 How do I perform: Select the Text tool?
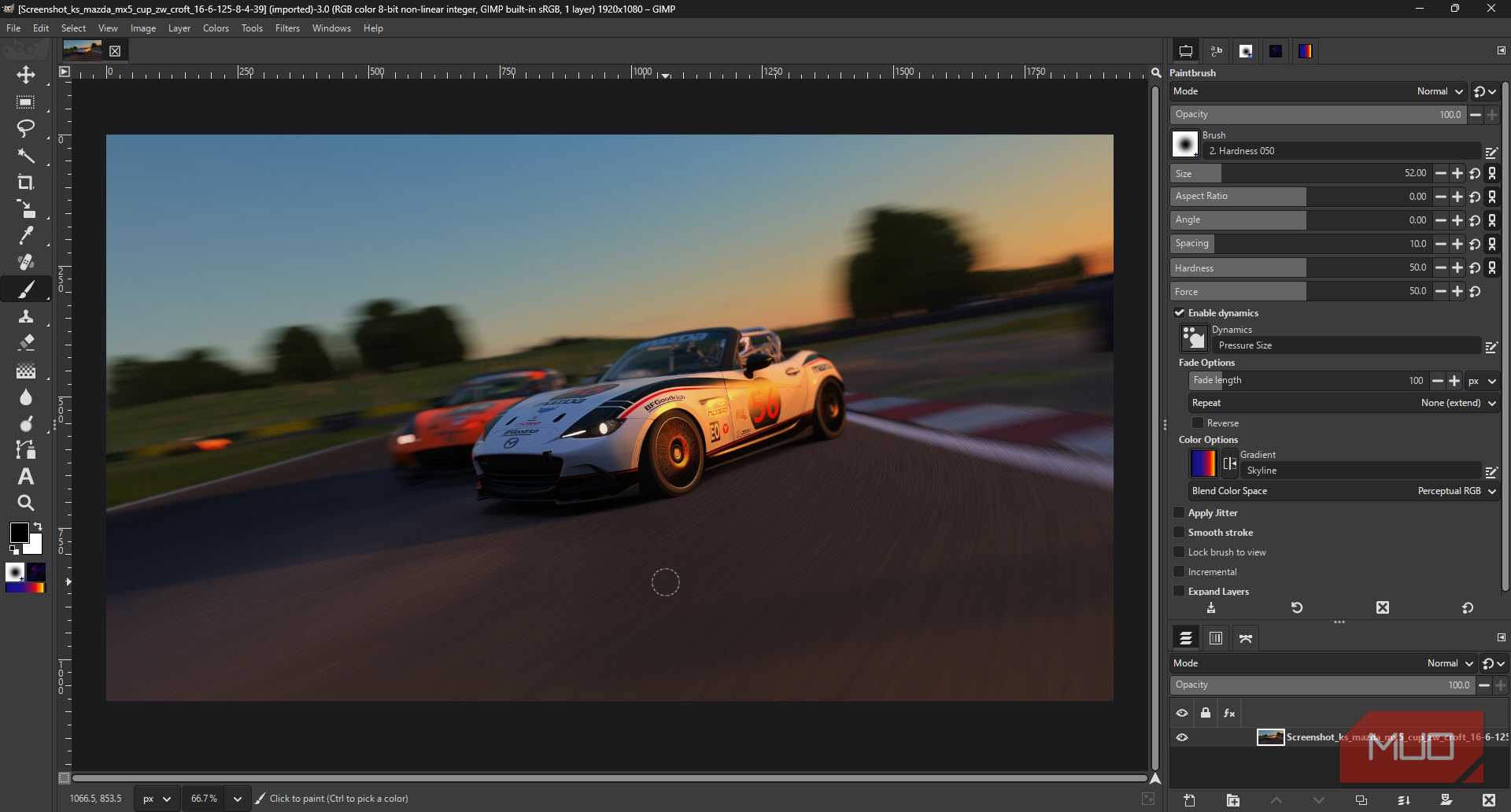point(26,476)
